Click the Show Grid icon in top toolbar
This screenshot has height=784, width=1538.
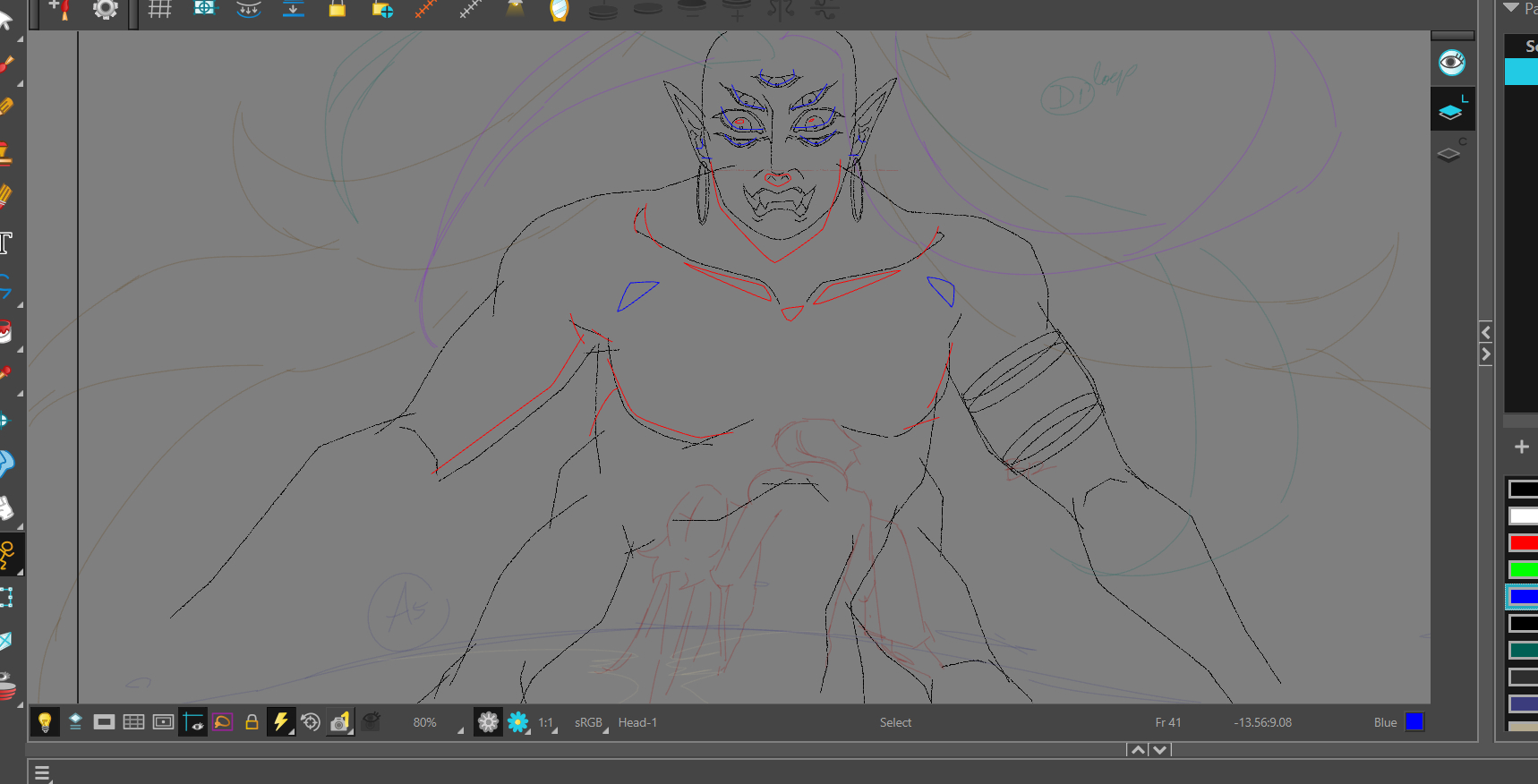pyautogui.click(x=159, y=10)
